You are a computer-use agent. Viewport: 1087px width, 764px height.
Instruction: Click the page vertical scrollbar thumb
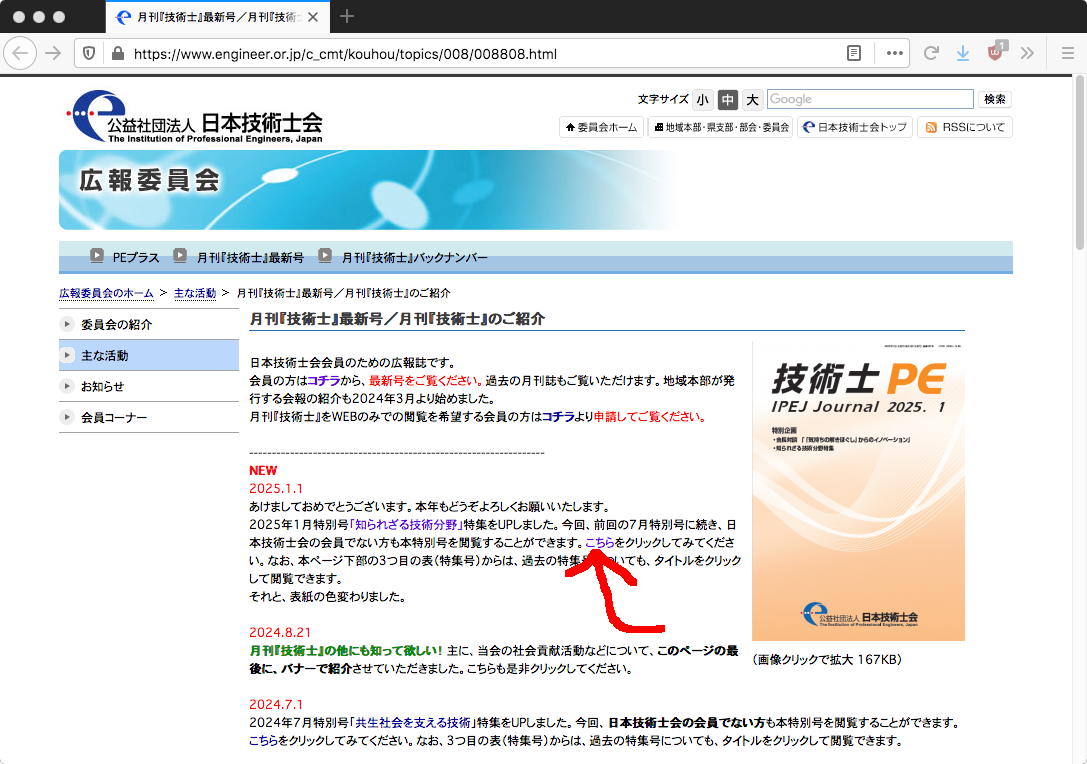click(1079, 164)
